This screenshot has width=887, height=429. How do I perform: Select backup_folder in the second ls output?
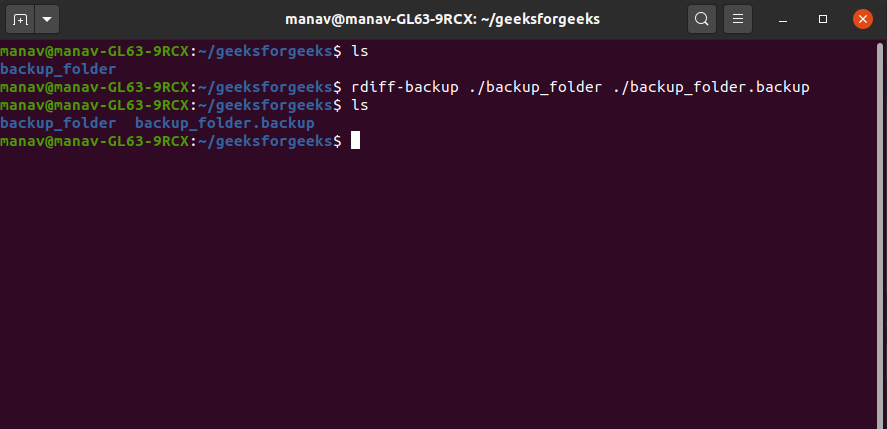pyautogui.click(x=58, y=123)
